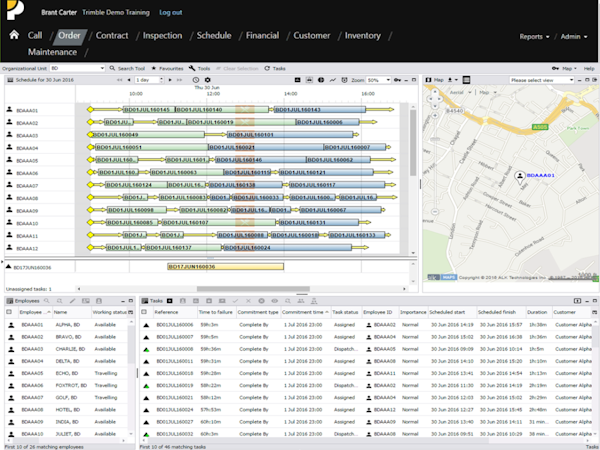Screen dimensions: 600x450
Task: Tick the checkbox for employee BDAAA01
Action: (10, 325)
